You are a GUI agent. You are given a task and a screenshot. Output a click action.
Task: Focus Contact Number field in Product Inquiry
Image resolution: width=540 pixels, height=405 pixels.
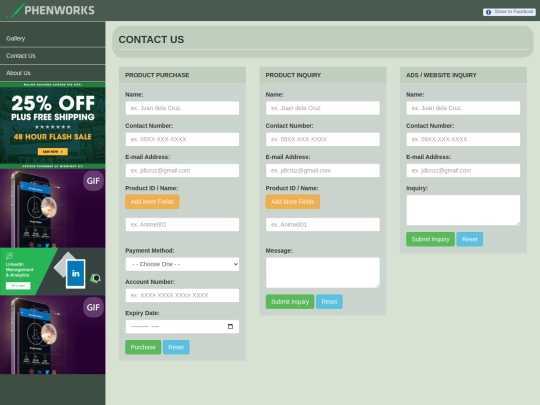(x=323, y=139)
